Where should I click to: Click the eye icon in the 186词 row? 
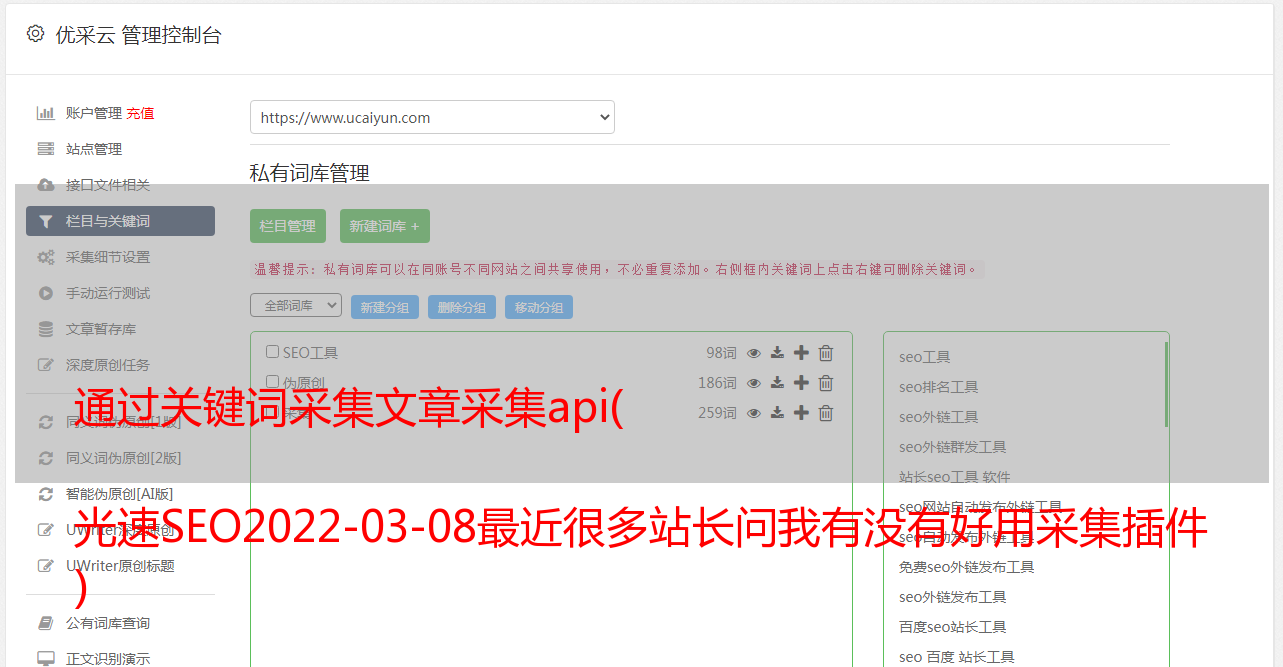click(754, 383)
